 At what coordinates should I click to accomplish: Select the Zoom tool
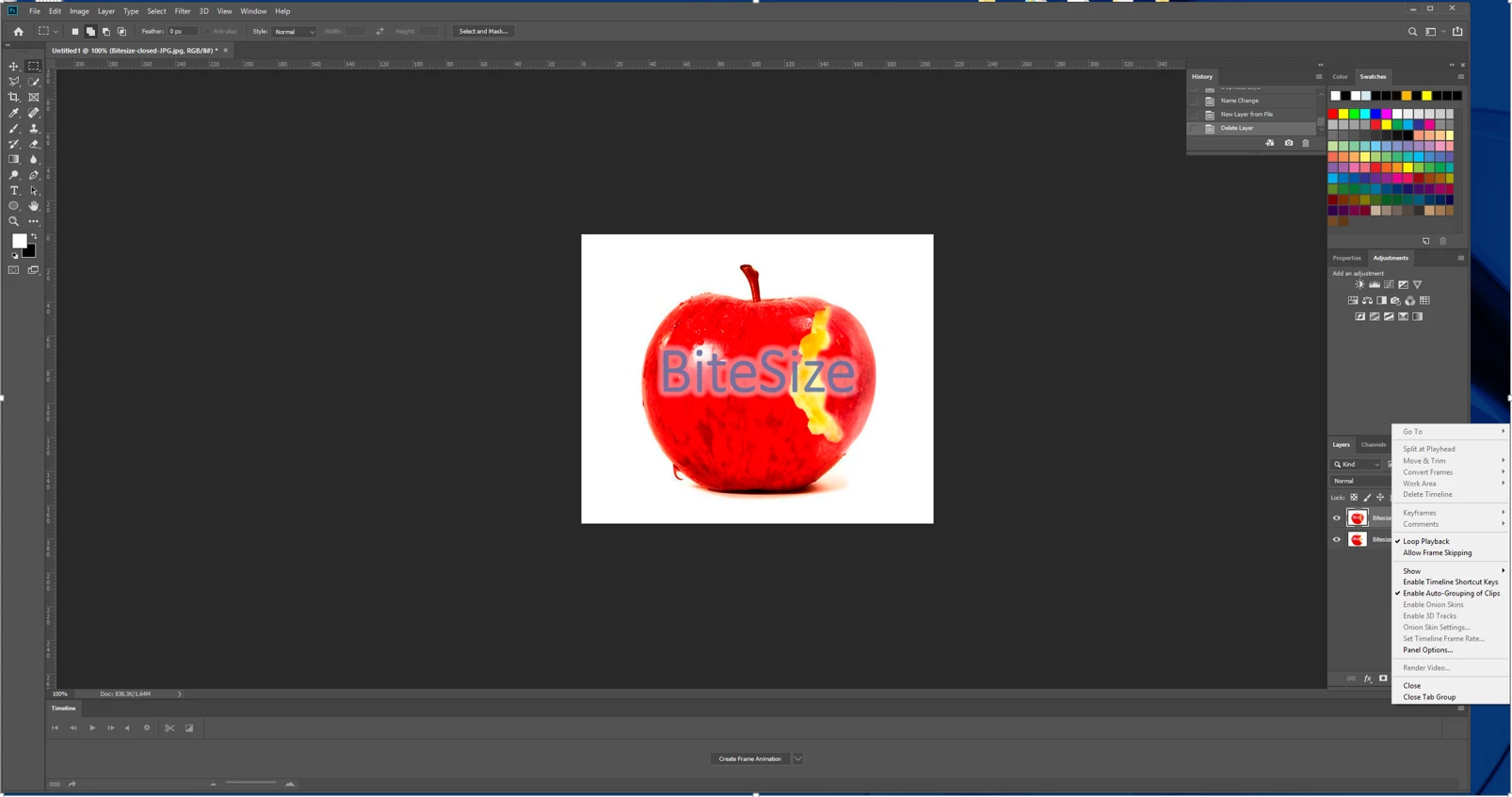click(14, 222)
